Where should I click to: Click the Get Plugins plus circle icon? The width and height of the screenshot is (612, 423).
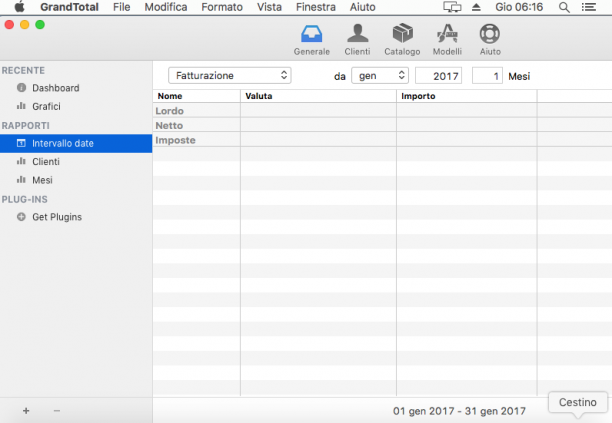click(21, 217)
